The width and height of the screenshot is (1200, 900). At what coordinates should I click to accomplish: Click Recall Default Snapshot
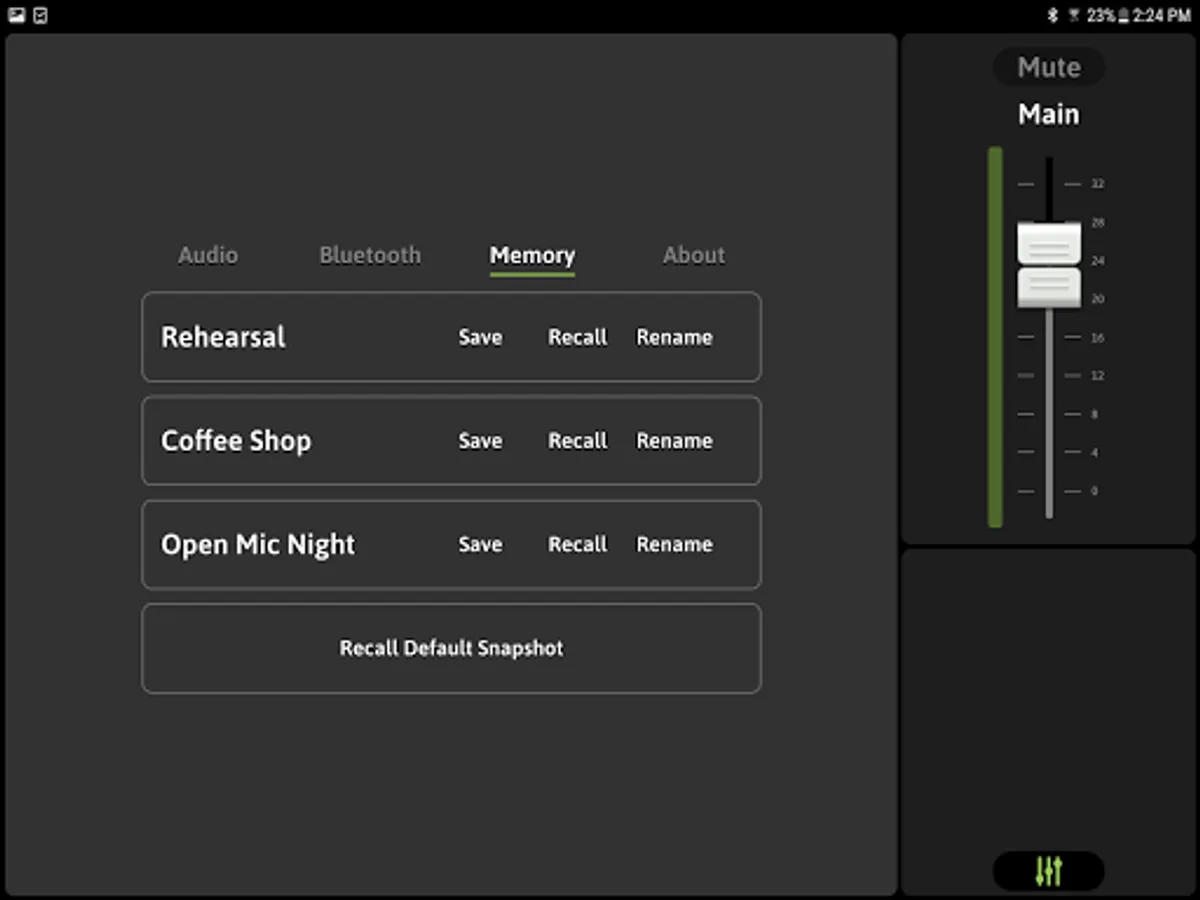451,648
